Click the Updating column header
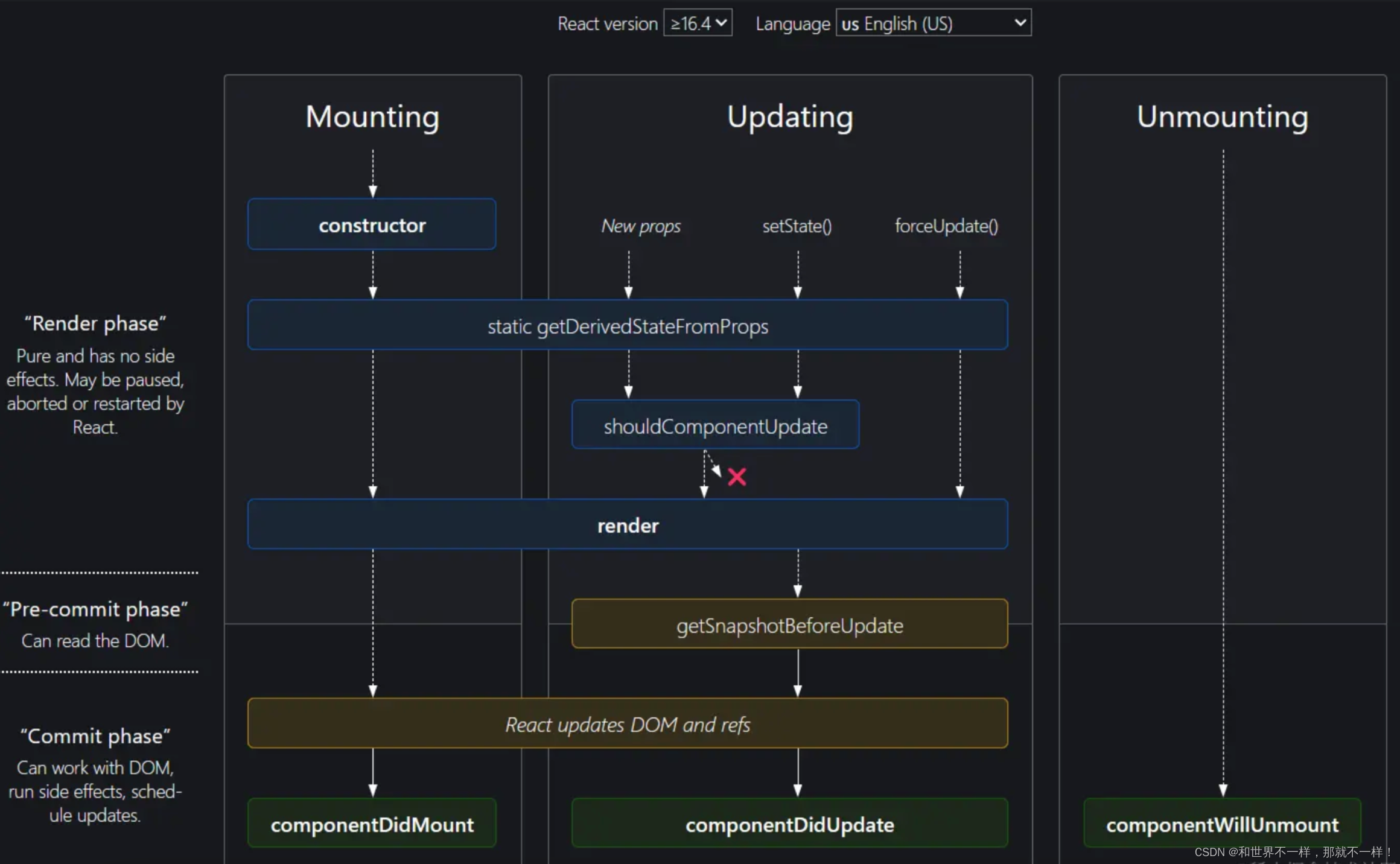 (790, 118)
